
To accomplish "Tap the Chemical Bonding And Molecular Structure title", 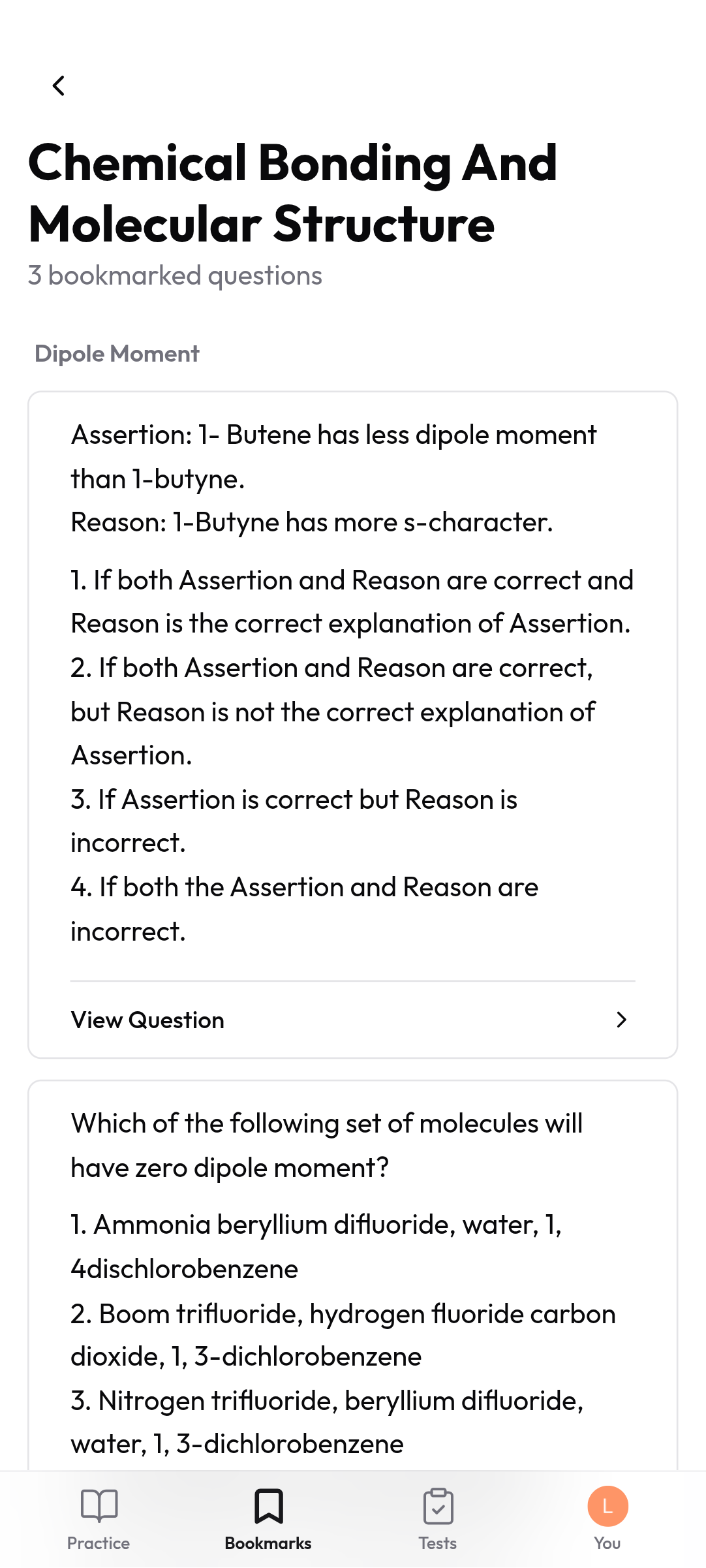I will tap(293, 193).
